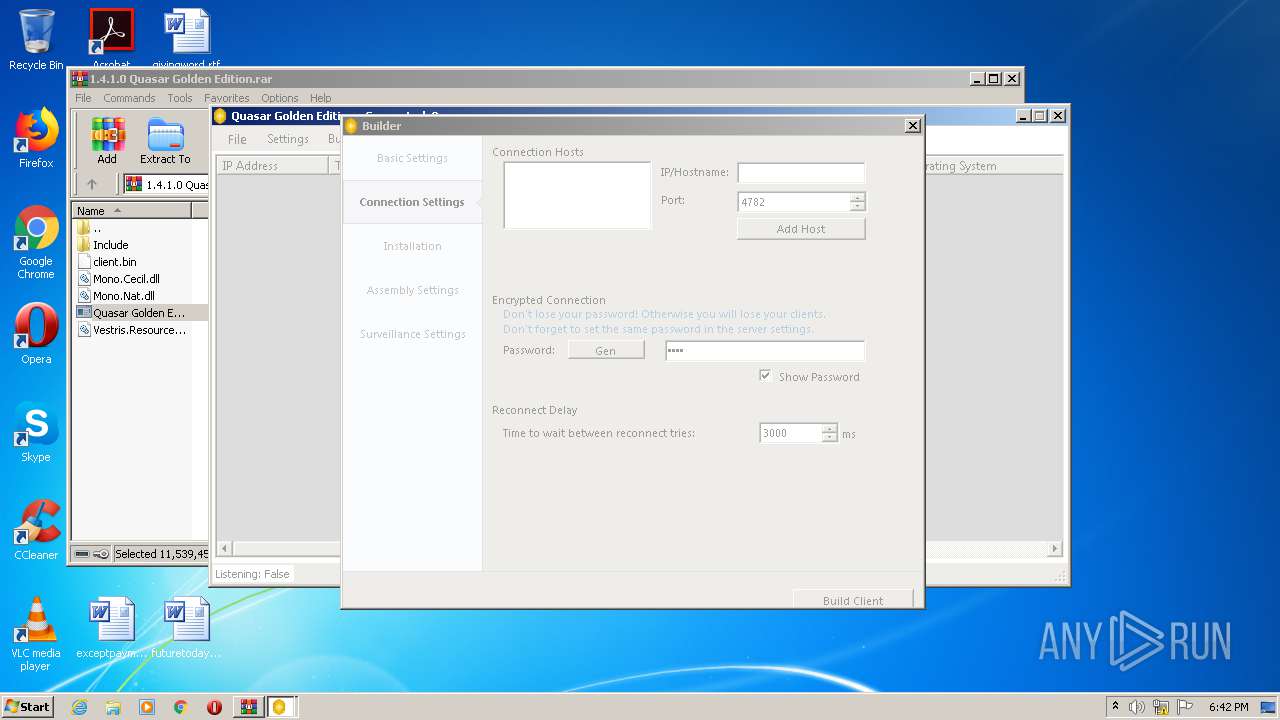The image size is (1280, 720).
Task: Open Opera from taskbar
Action: point(214,707)
